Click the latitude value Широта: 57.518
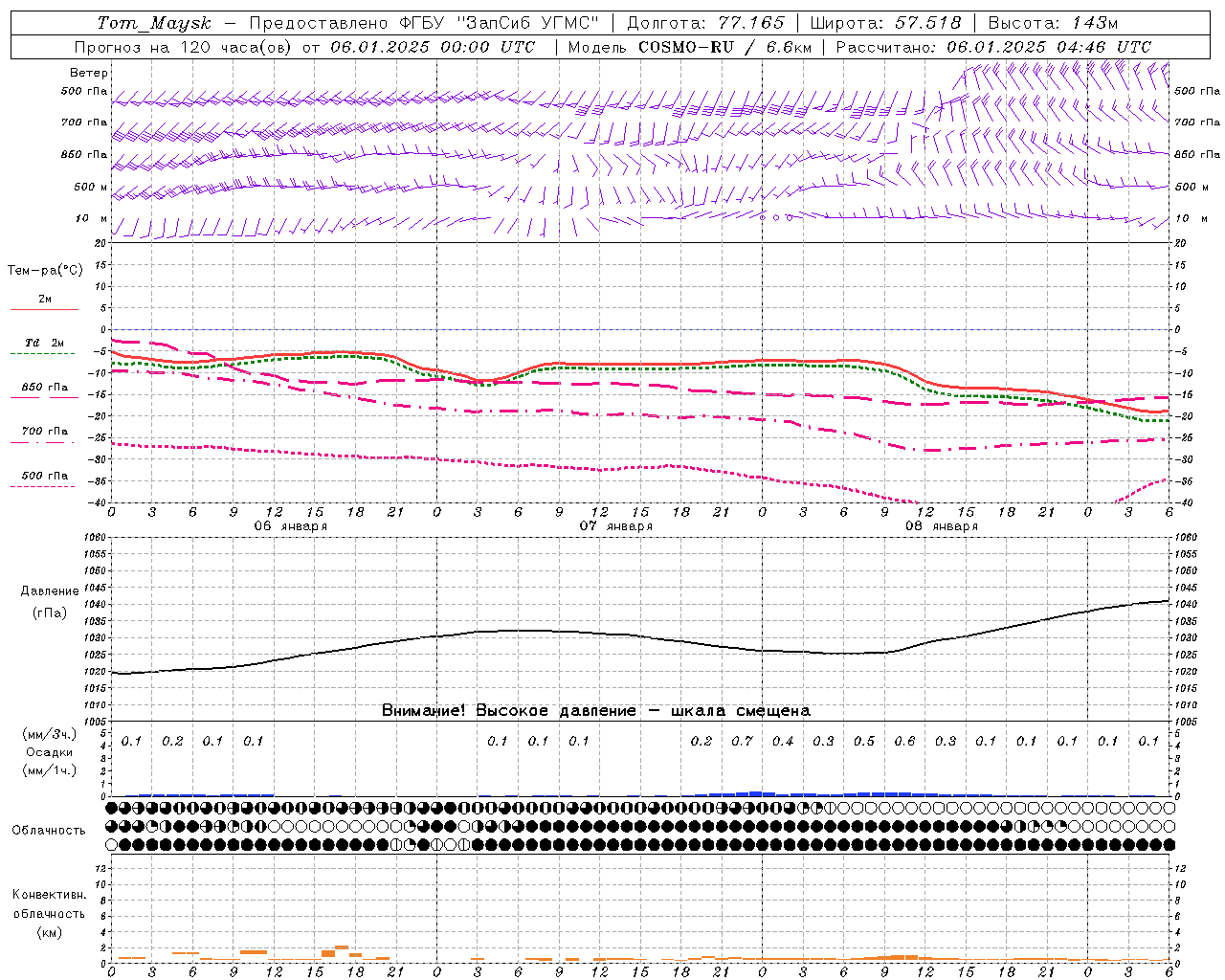The width and height of the screenshot is (1225, 980). pyautogui.click(x=885, y=23)
